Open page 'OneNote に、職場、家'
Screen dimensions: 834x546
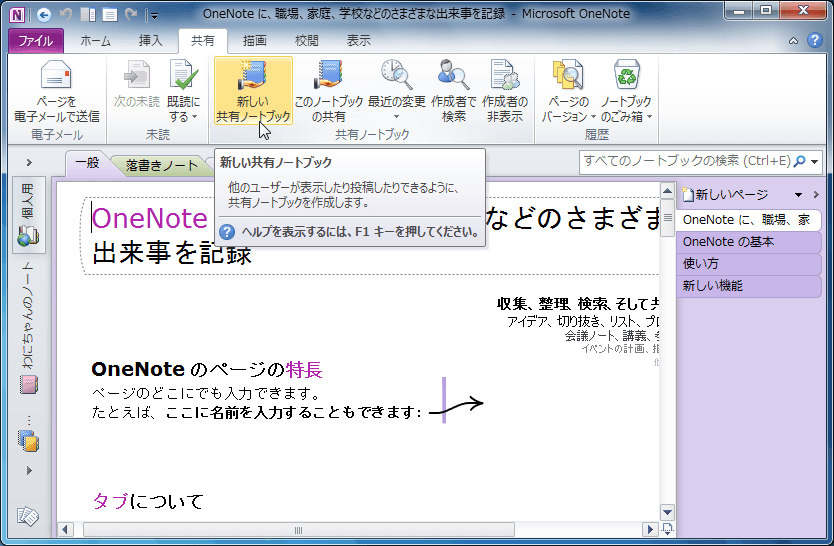point(748,220)
